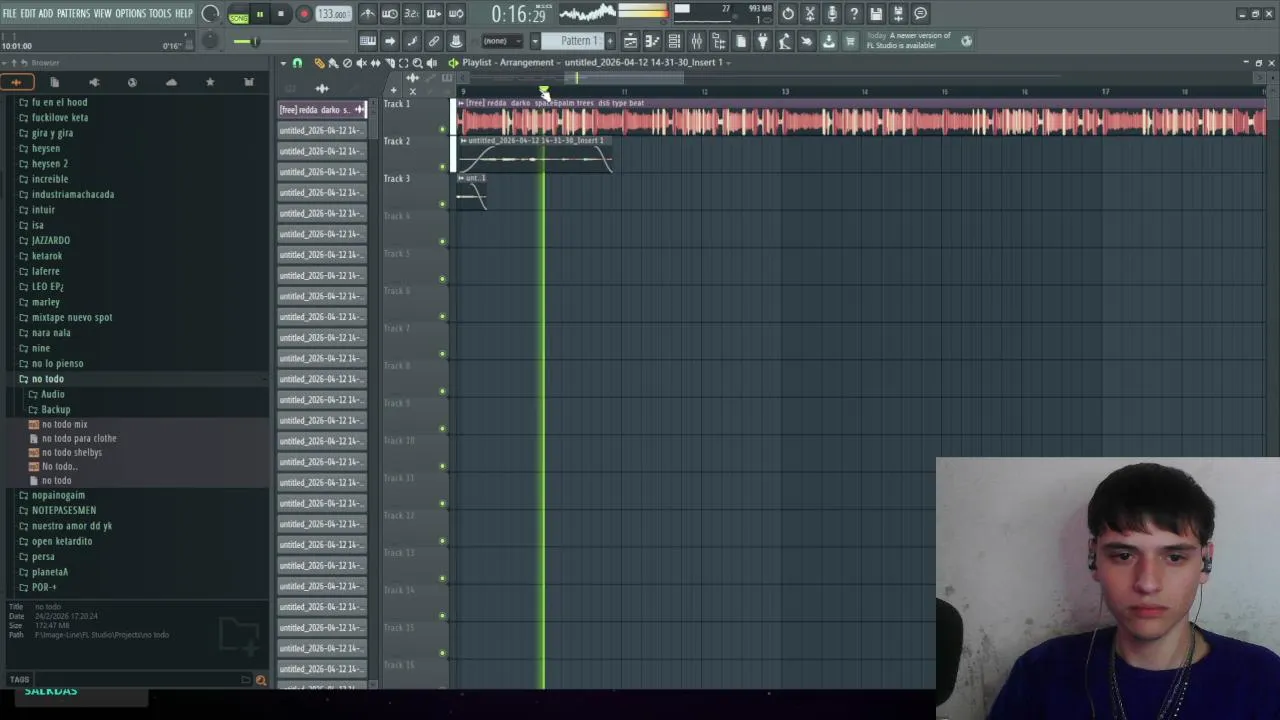Open the Piano roll icon

coord(652,41)
